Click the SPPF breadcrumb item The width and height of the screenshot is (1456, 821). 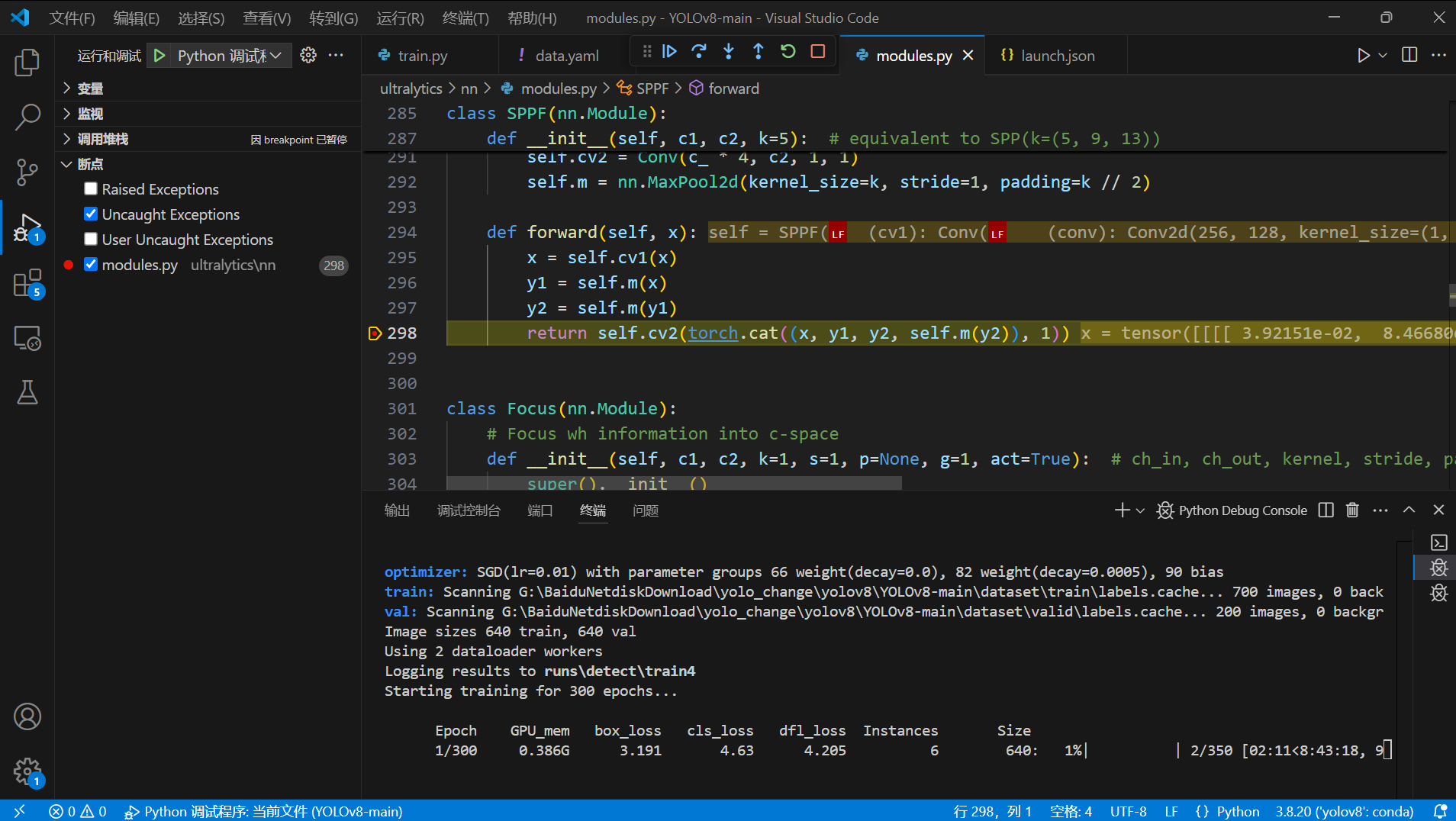click(x=643, y=89)
